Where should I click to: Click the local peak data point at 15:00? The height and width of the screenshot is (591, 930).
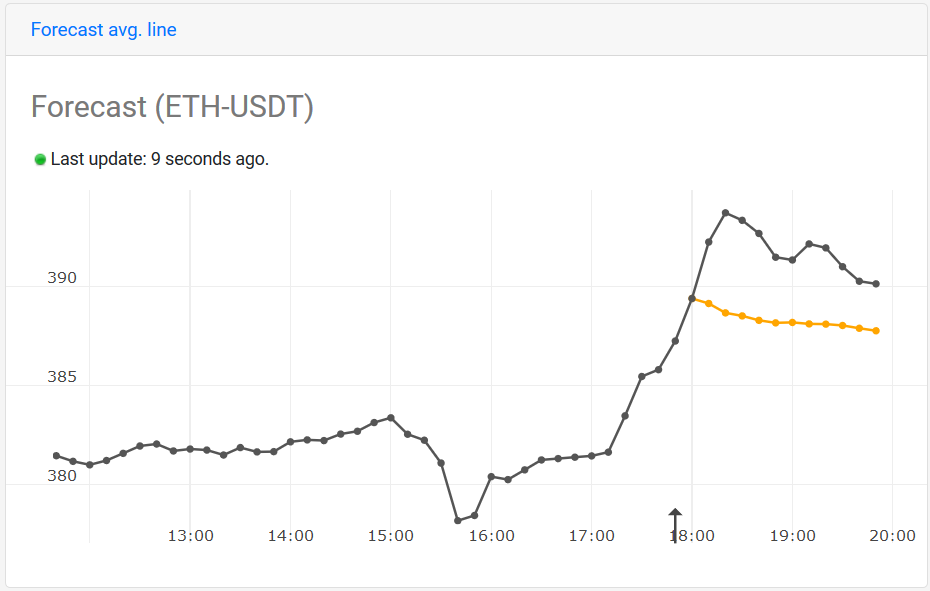[390, 418]
